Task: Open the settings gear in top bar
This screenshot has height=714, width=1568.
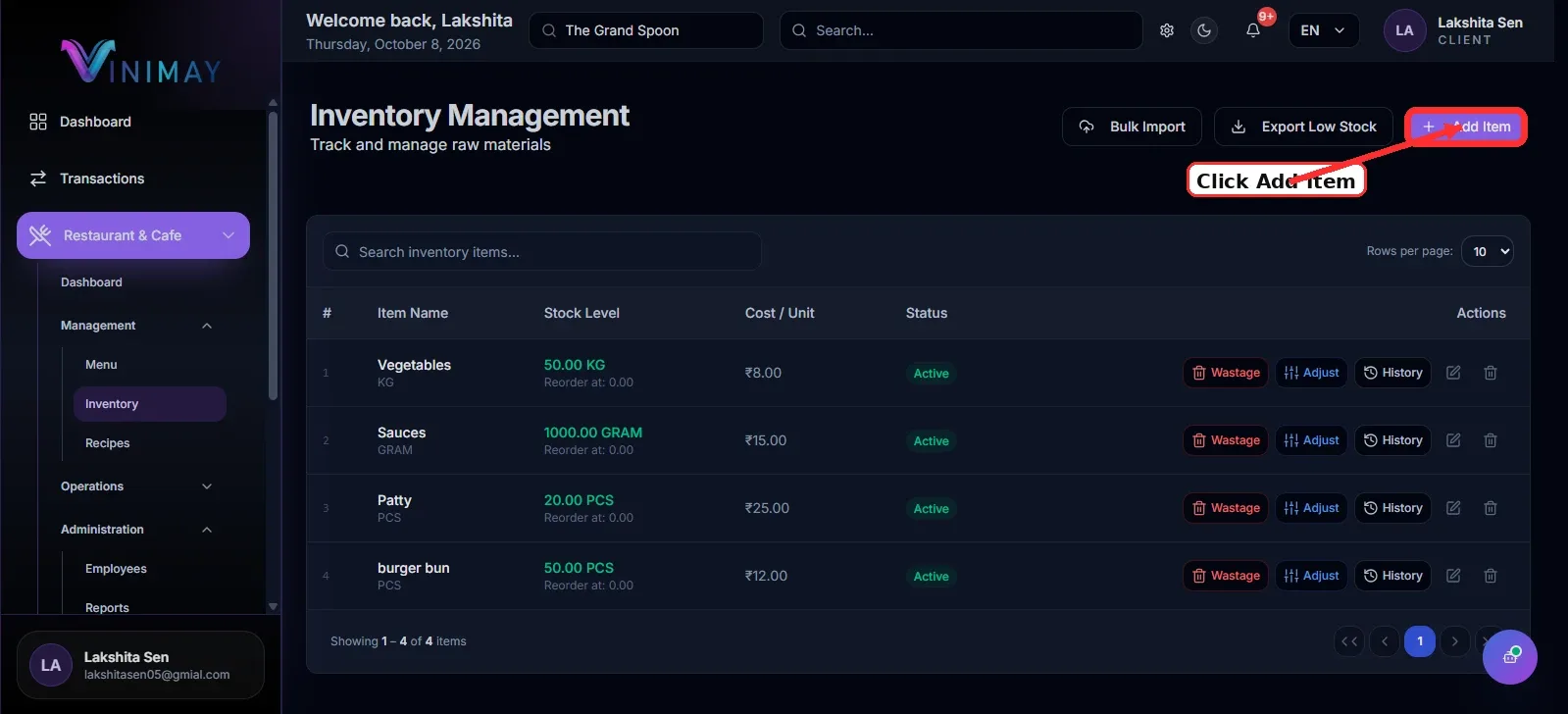Action: (x=1167, y=30)
